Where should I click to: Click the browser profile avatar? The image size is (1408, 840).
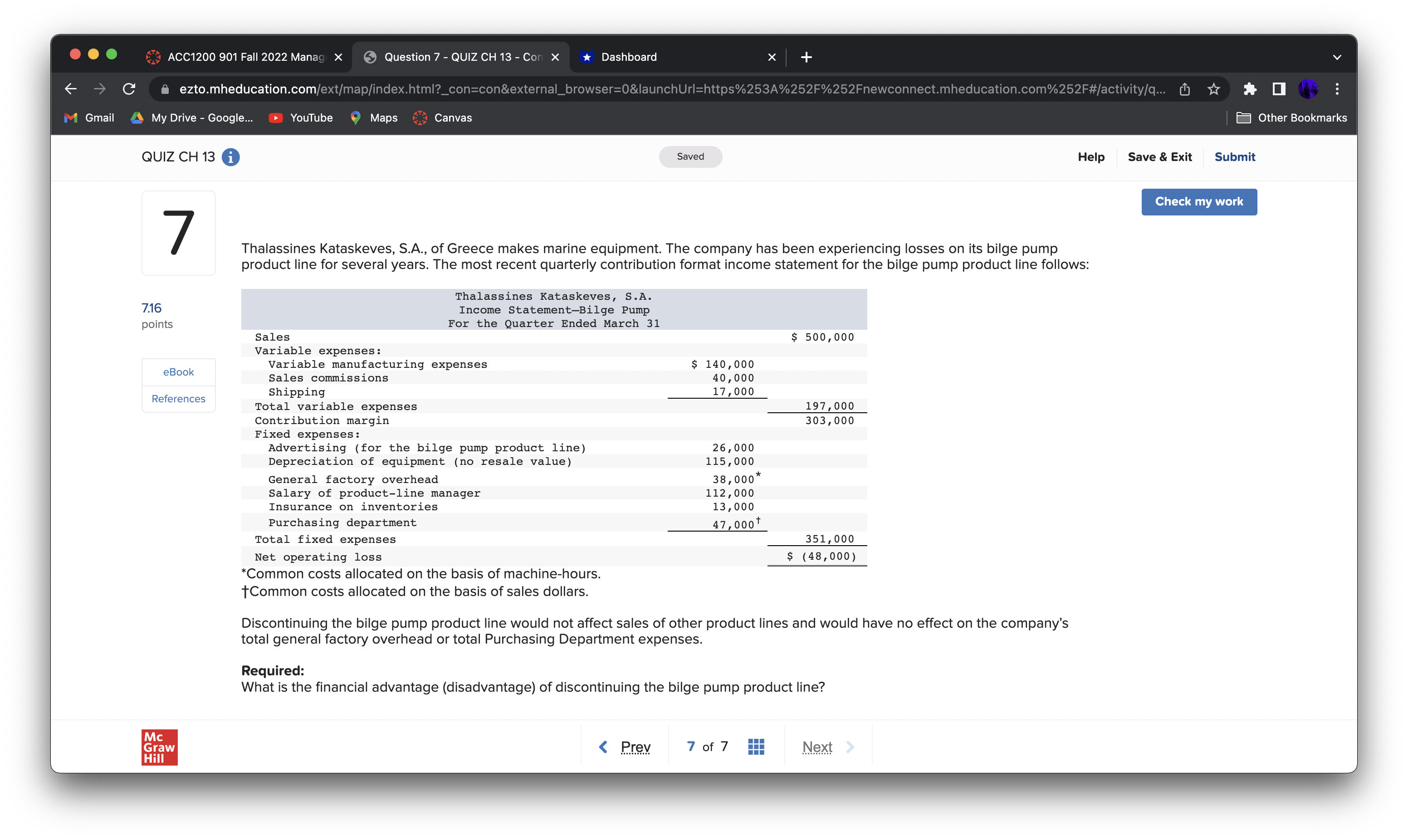pos(1308,89)
